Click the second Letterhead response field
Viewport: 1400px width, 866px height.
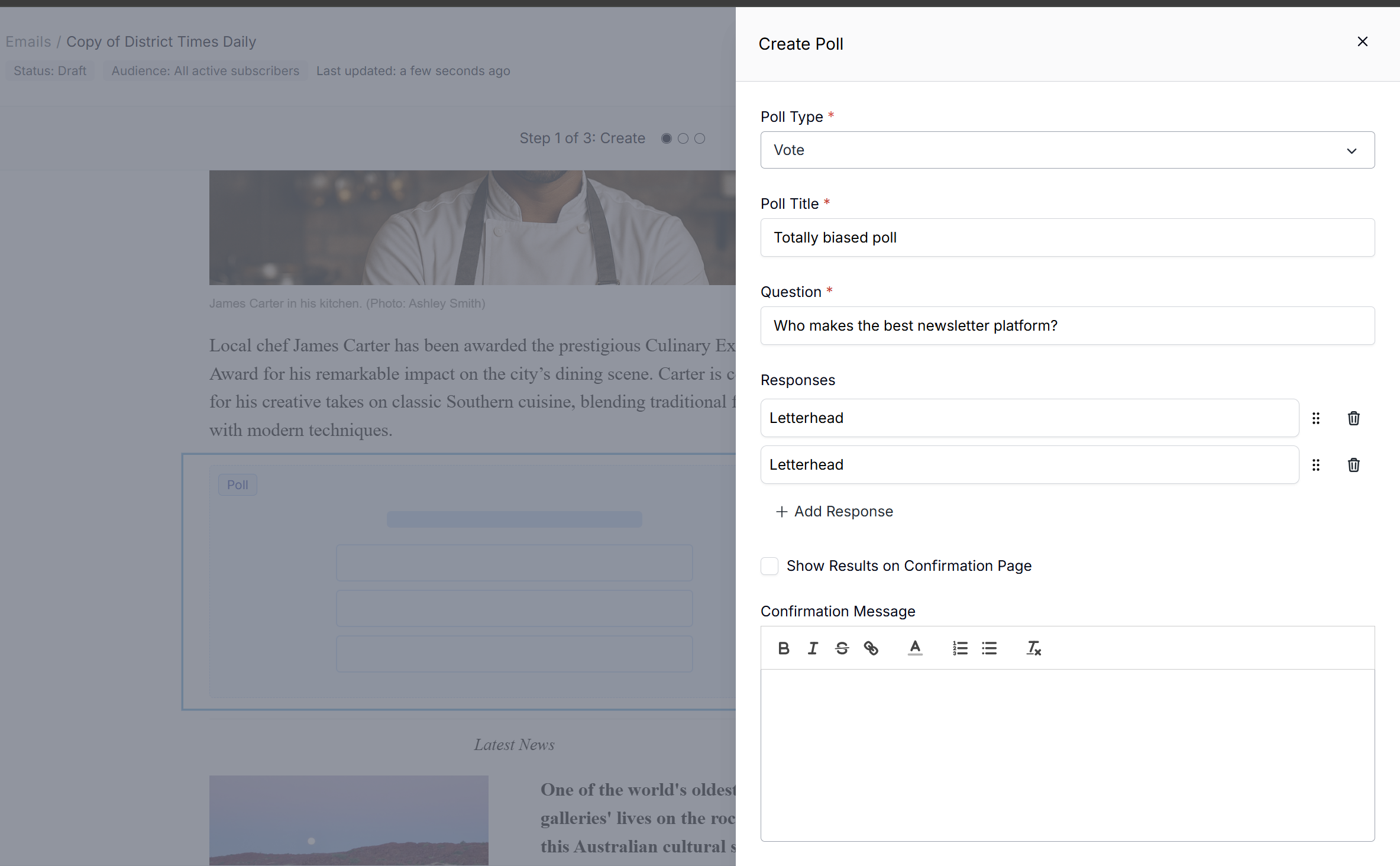[1029, 464]
